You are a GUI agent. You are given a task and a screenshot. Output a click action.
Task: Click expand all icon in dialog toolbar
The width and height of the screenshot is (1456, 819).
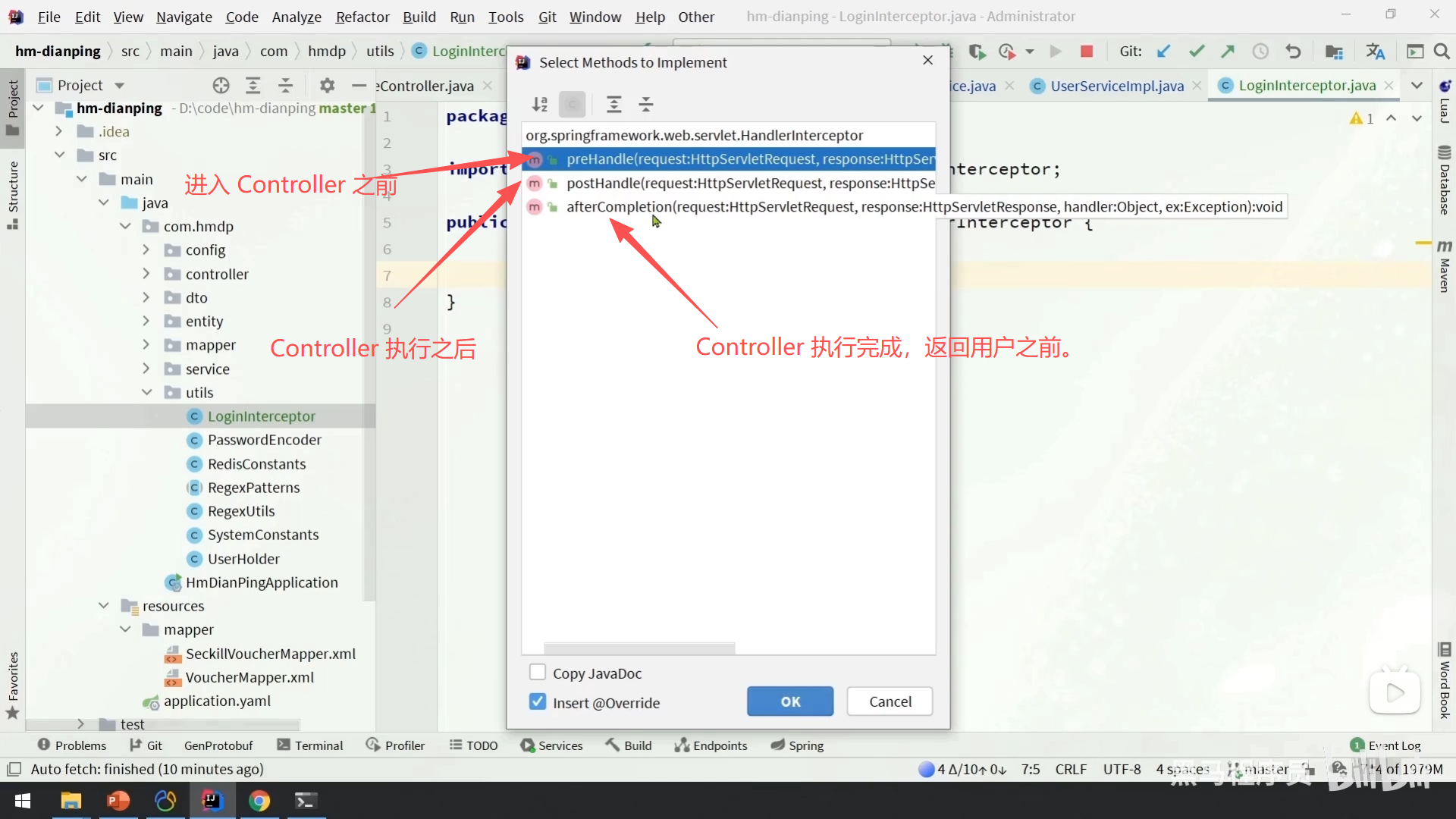(613, 104)
